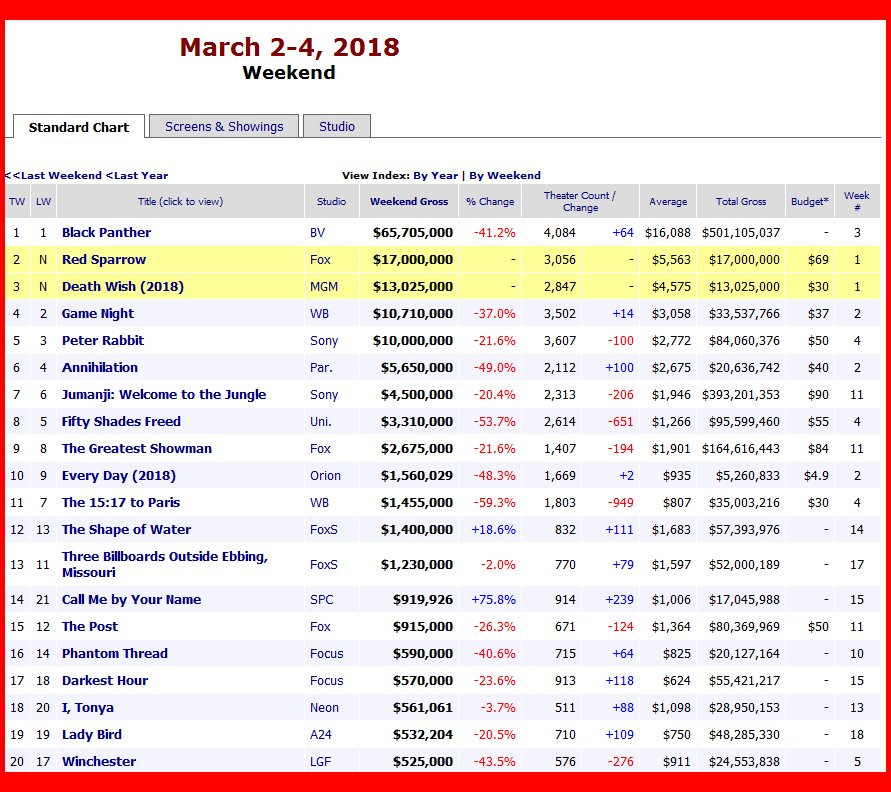The height and width of the screenshot is (792, 891).
Task: Click LGF studio in Winchester row
Action: click(320, 761)
